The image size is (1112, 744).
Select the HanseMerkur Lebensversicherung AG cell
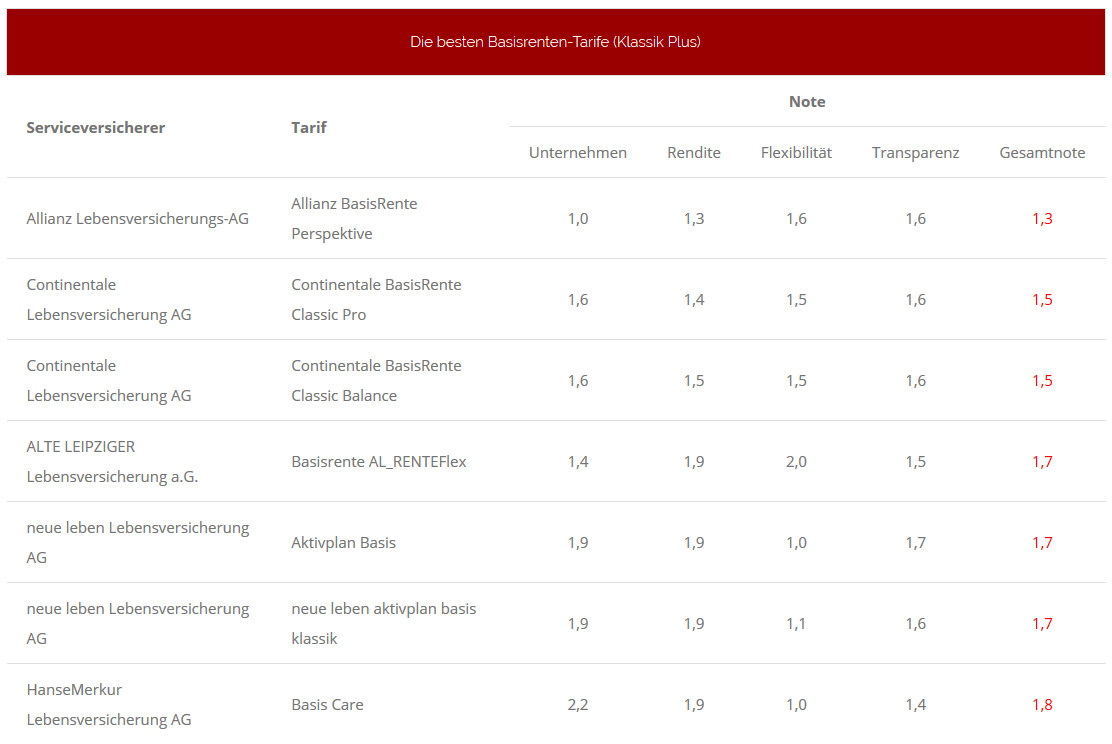tap(109, 704)
